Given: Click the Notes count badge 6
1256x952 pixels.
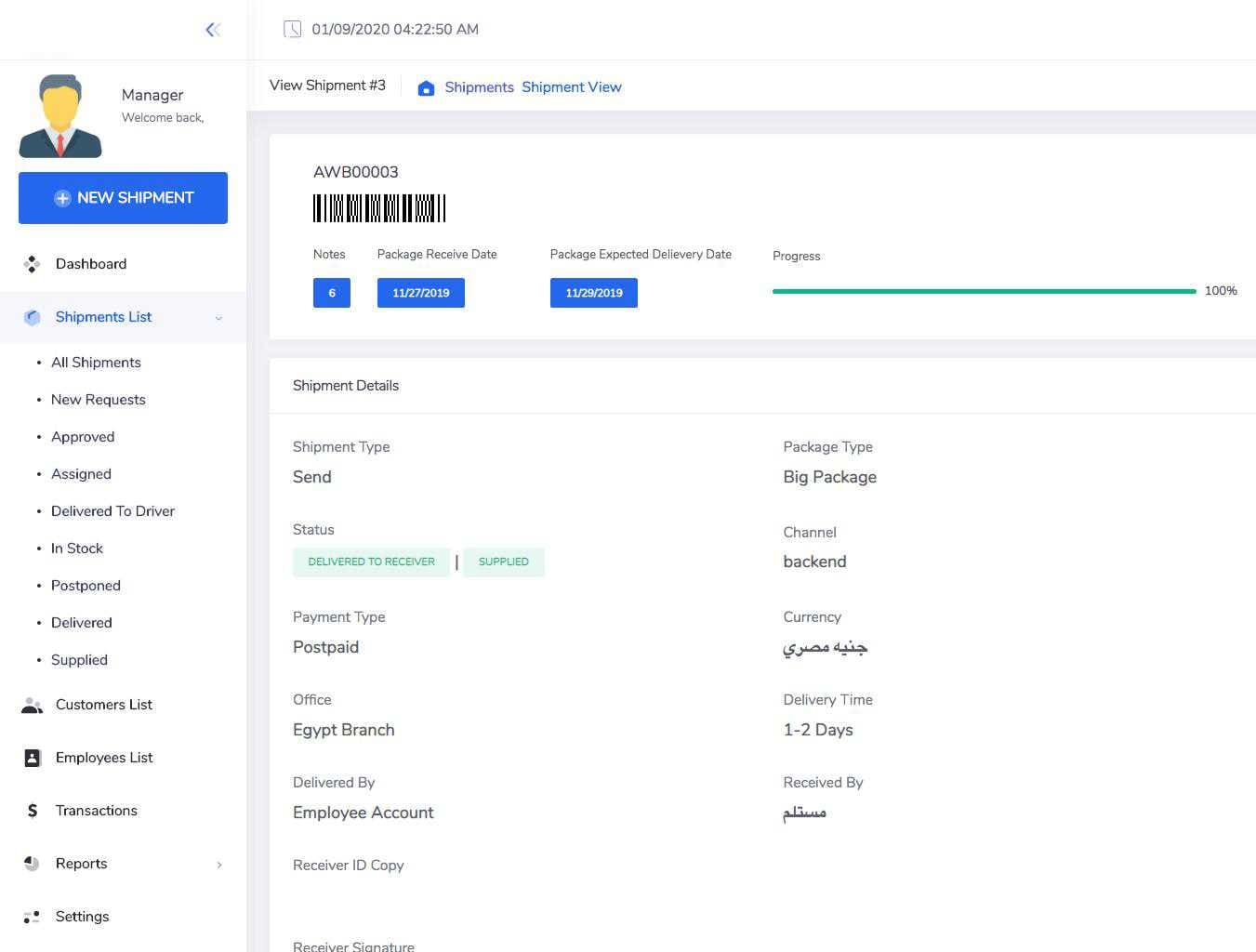Looking at the screenshot, I should [x=332, y=293].
